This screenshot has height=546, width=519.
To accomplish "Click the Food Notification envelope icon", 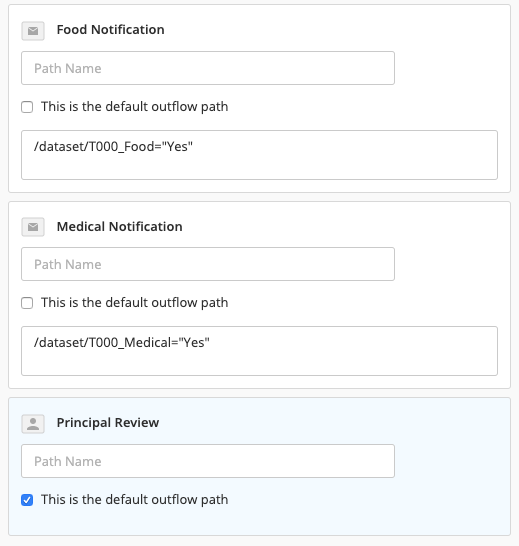I will click(x=33, y=31).
